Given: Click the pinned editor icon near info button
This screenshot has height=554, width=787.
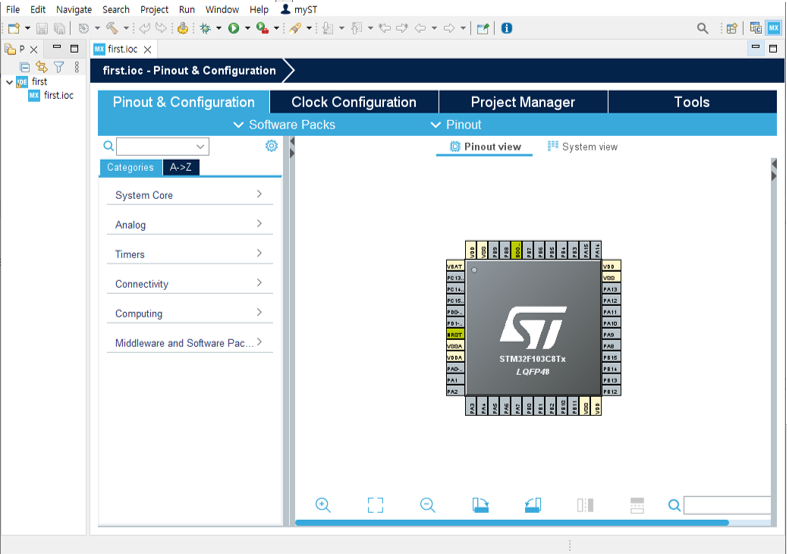Looking at the screenshot, I should [x=483, y=29].
